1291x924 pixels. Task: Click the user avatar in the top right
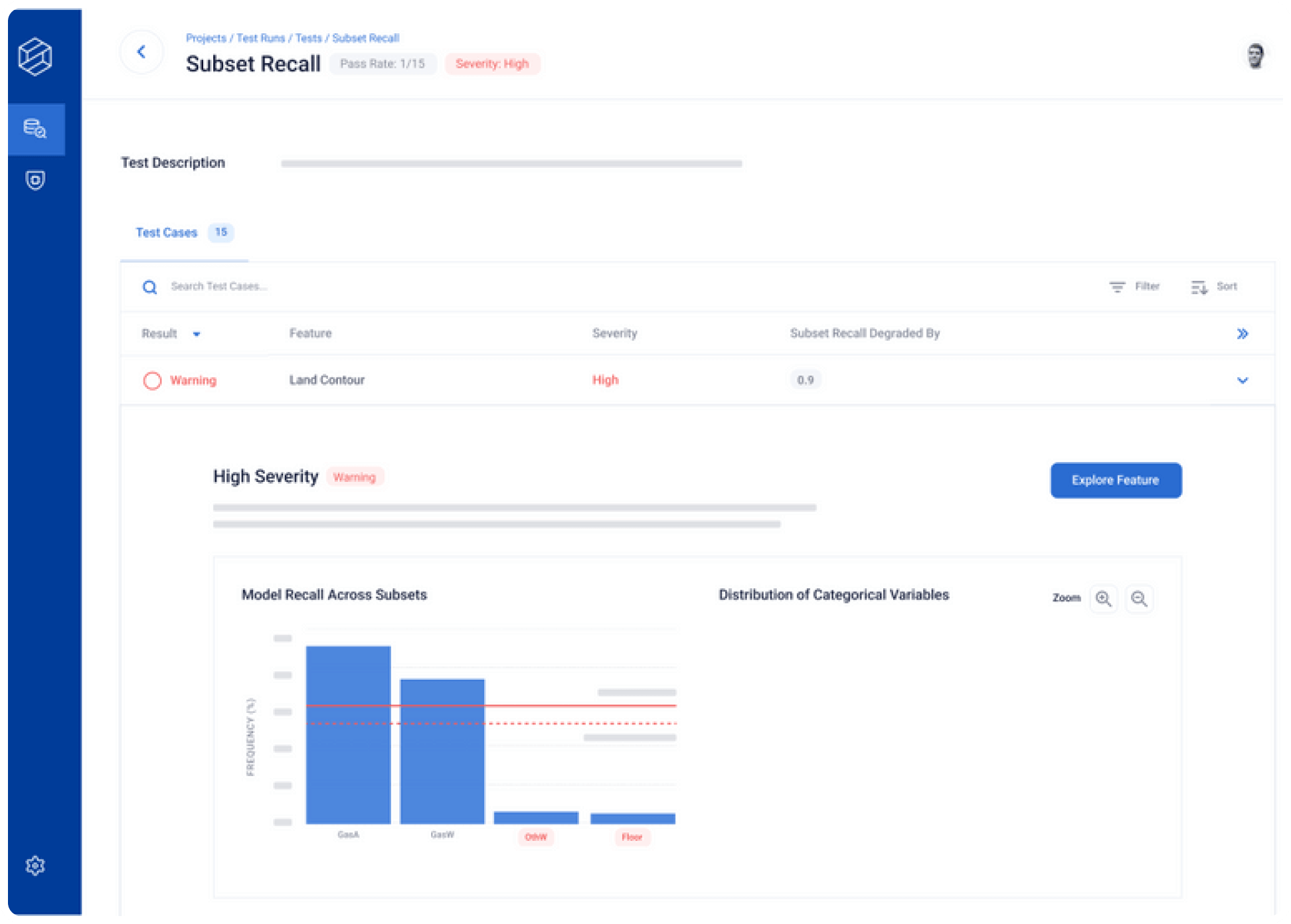(1254, 56)
